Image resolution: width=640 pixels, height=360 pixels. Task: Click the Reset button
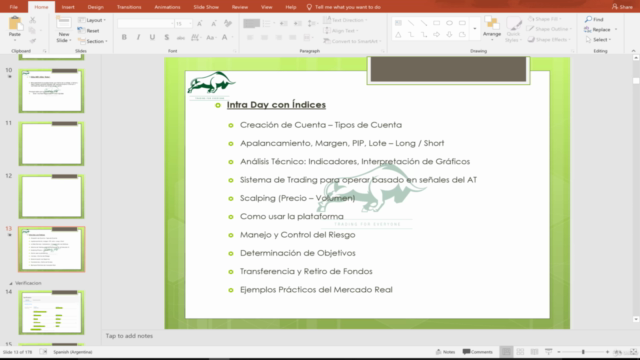click(89, 31)
